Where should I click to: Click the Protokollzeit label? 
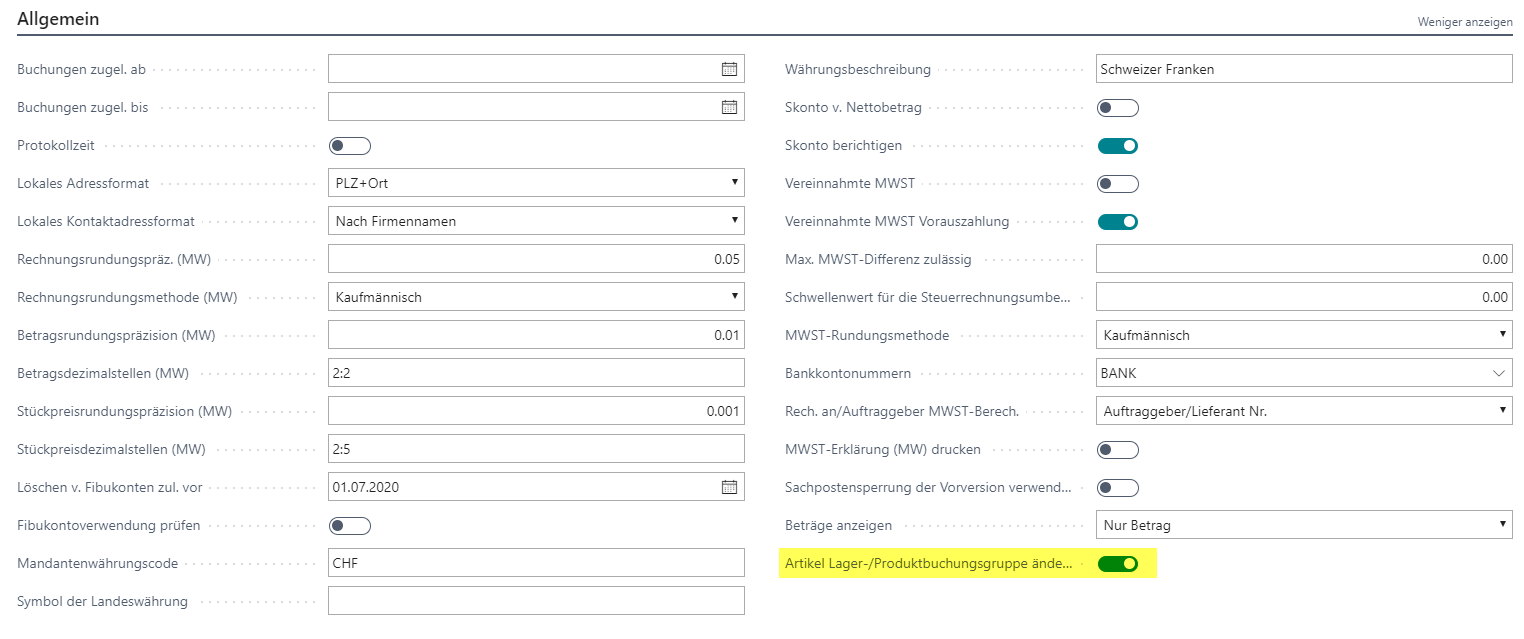pyautogui.click(x=56, y=146)
